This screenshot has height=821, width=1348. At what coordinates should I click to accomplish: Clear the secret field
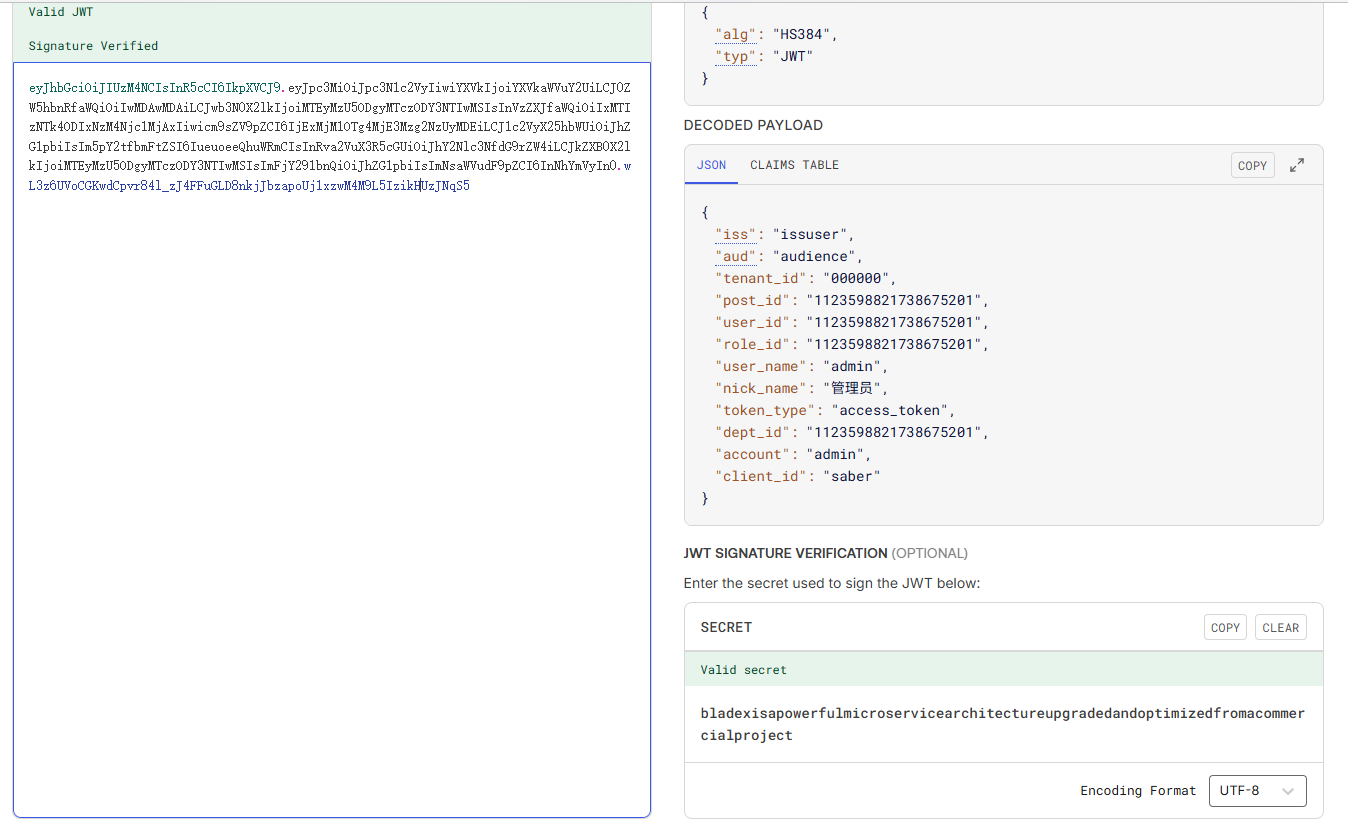(x=1280, y=628)
